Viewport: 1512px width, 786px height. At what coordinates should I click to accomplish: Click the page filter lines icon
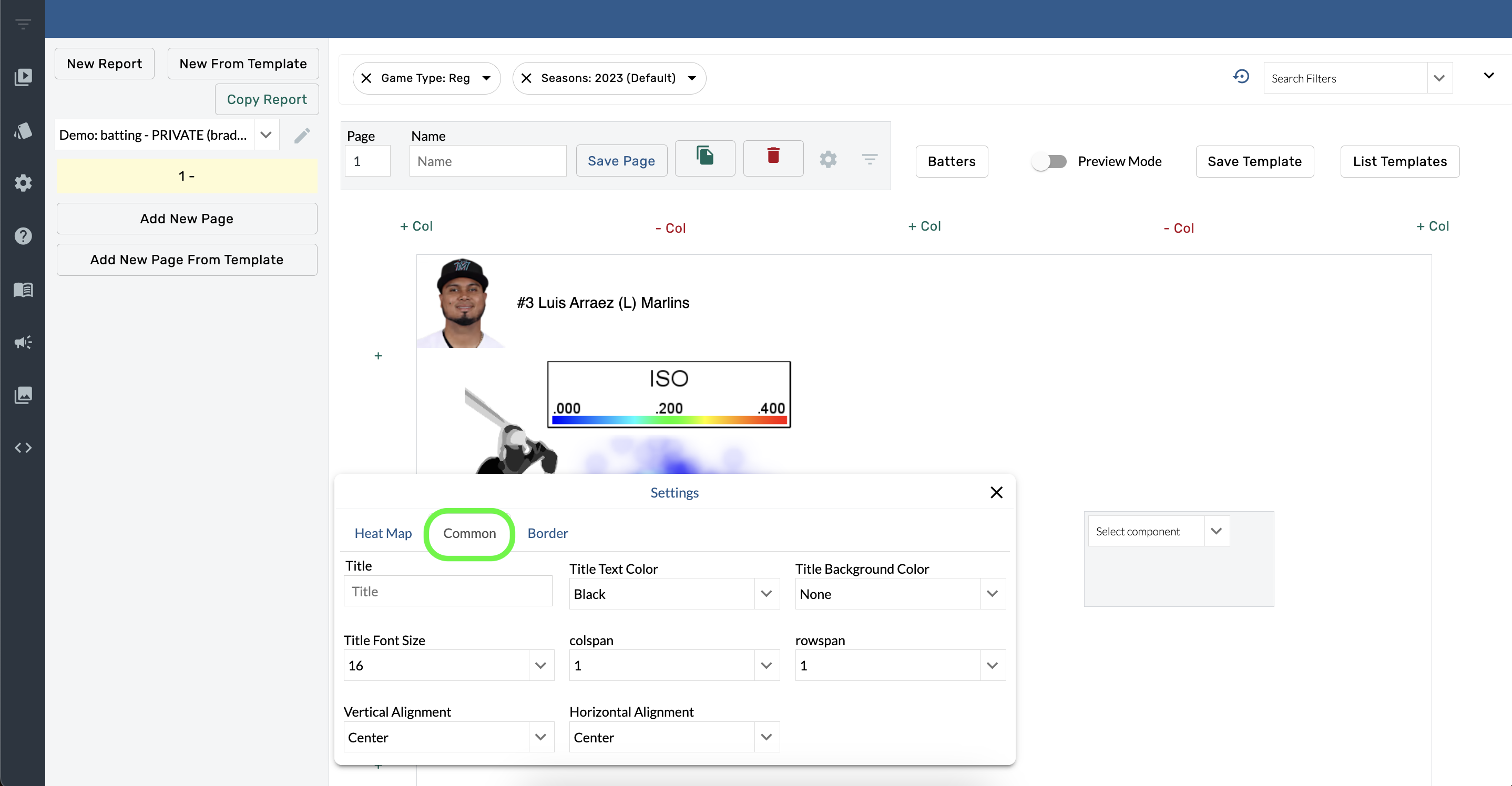pos(869,159)
